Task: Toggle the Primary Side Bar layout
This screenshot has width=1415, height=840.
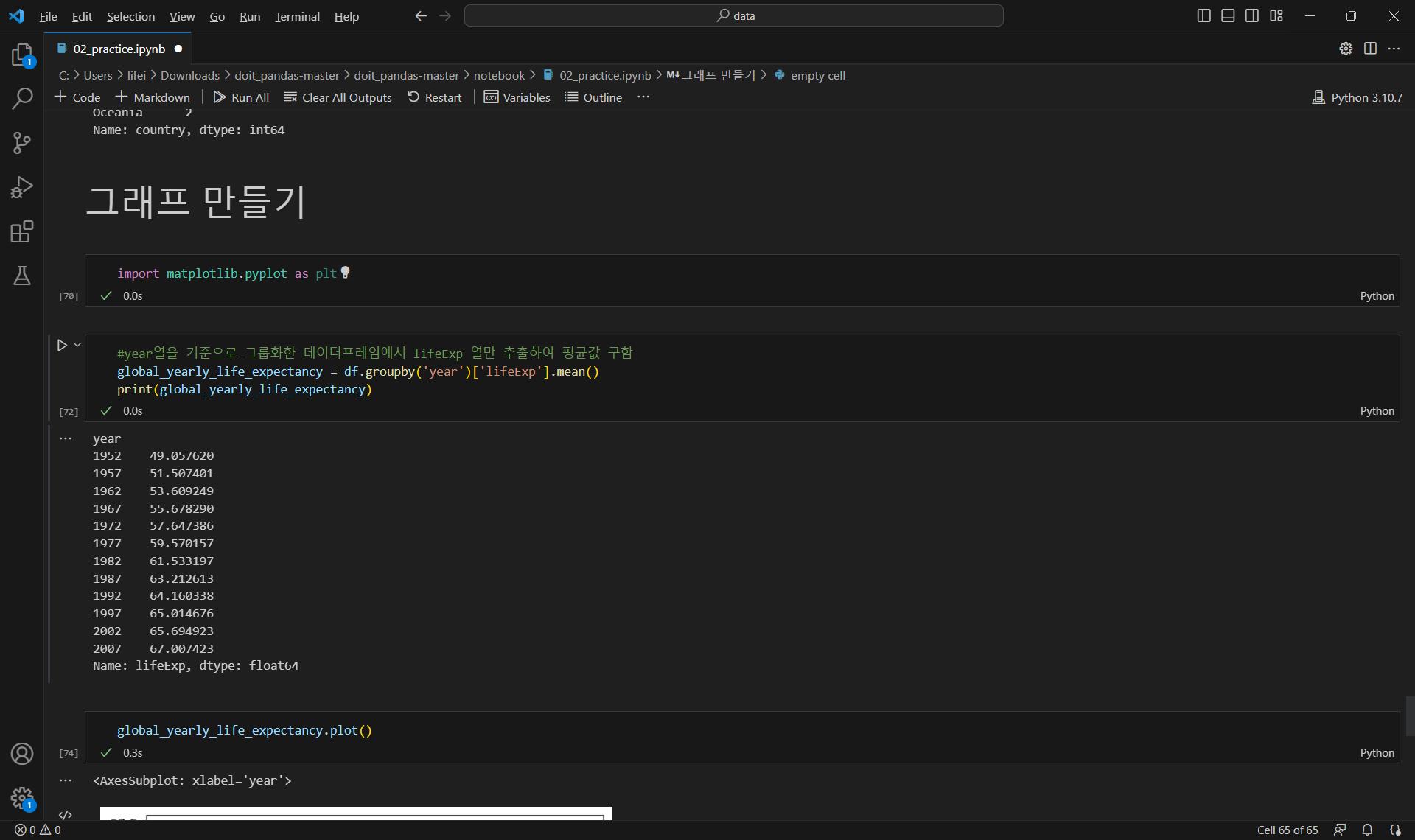Action: click(x=1203, y=15)
